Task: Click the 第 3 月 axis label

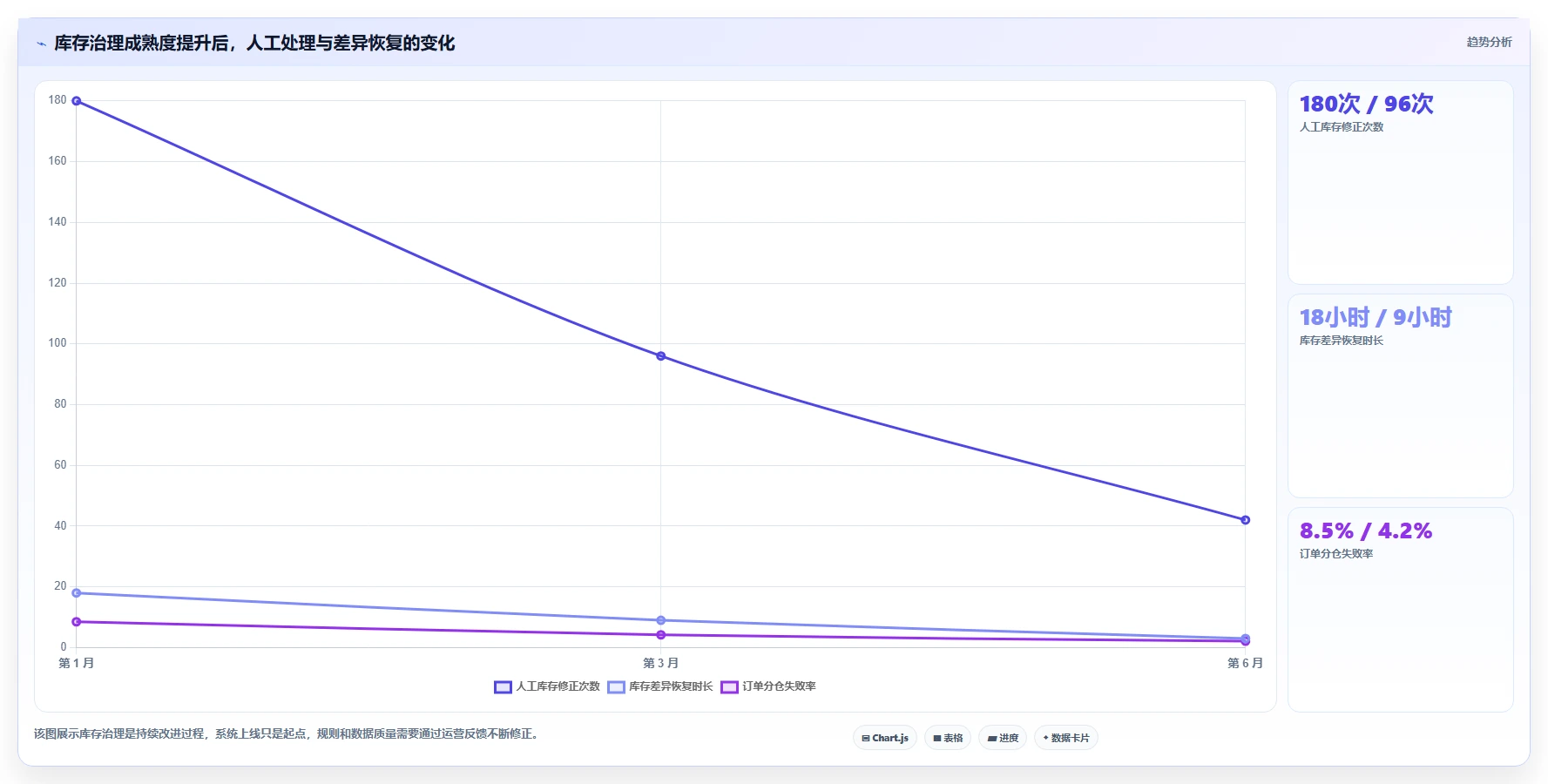Action: 660,663
